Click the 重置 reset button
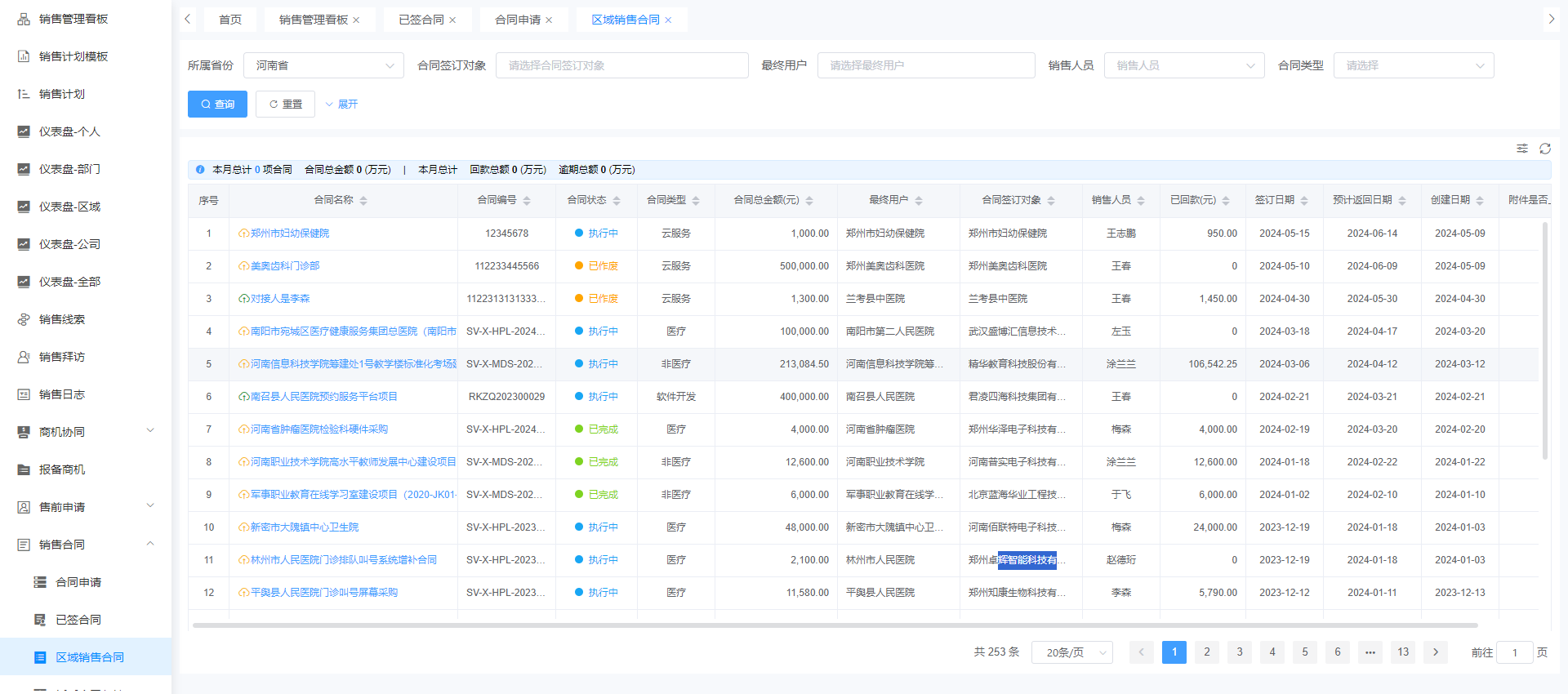Screen dimensions: 1568x694 pos(285,105)
